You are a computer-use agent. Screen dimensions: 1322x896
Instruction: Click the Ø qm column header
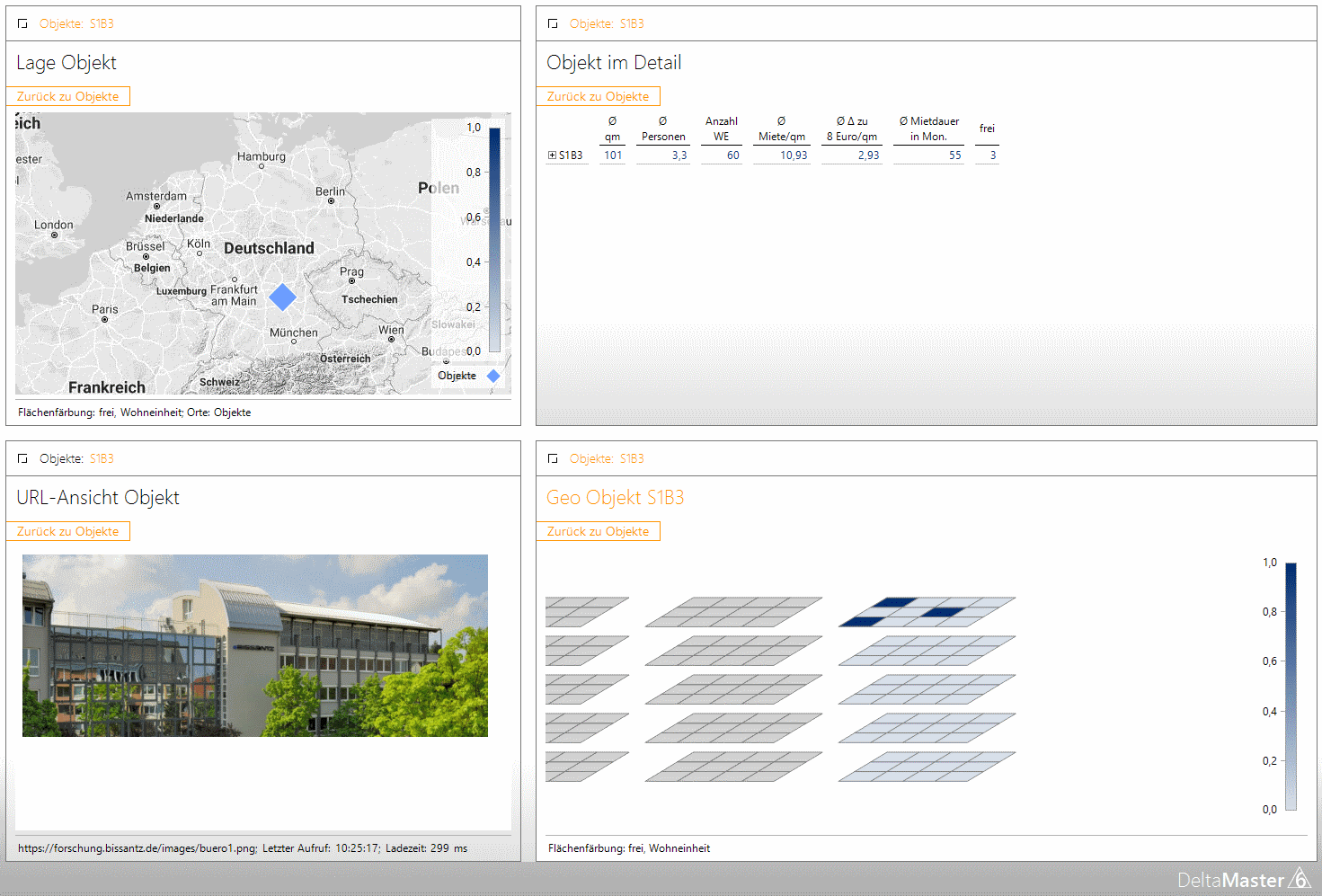pos(613,129)
